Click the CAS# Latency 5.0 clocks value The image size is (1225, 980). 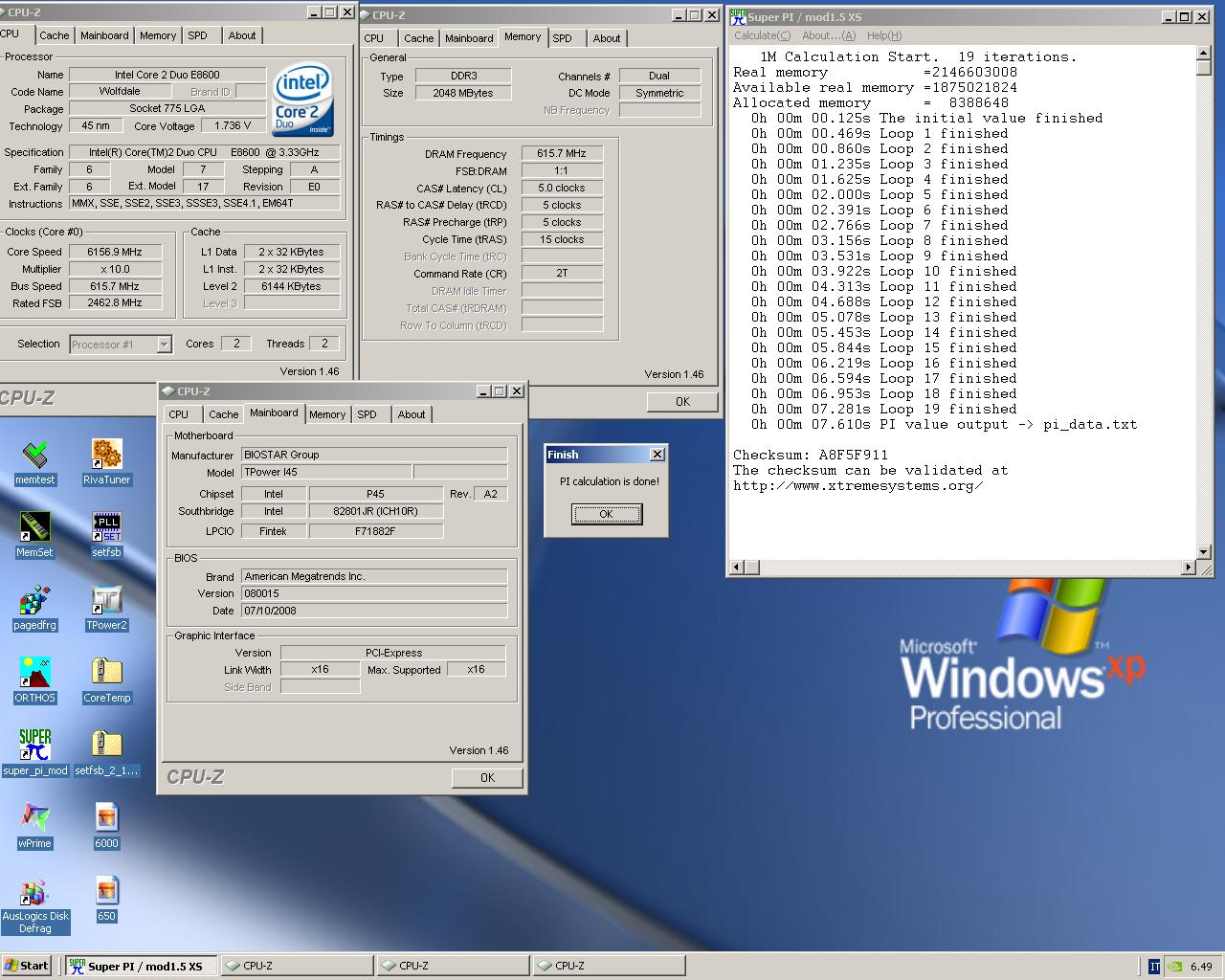(x=562, y=188)
